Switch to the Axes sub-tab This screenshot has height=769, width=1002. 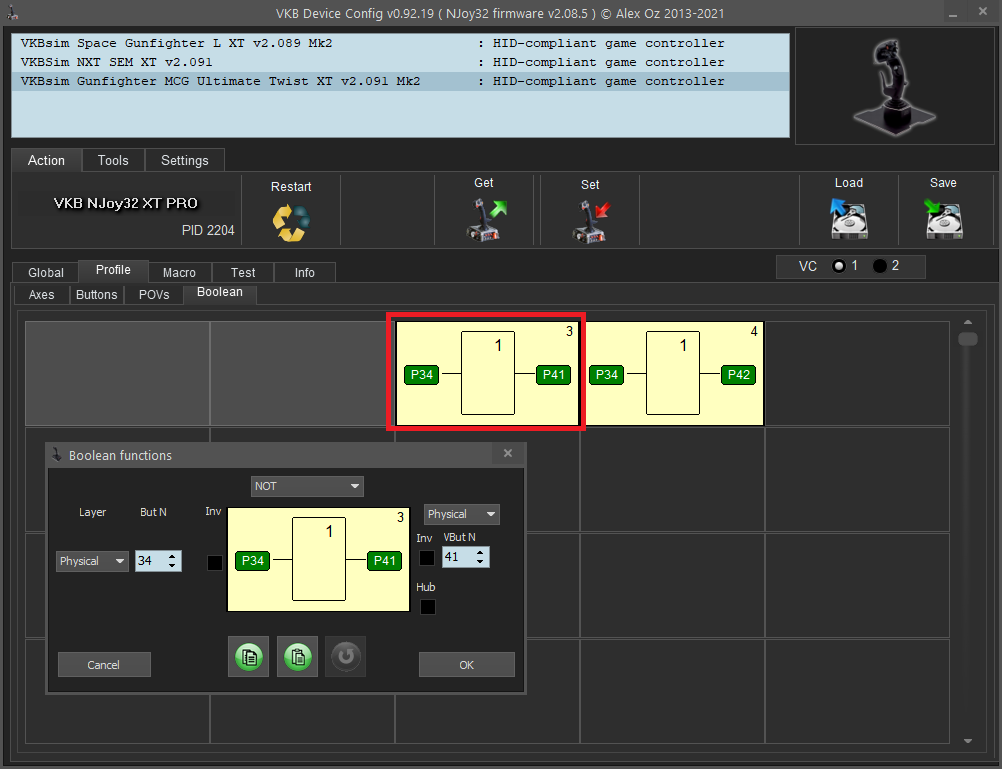click(42, 295)
